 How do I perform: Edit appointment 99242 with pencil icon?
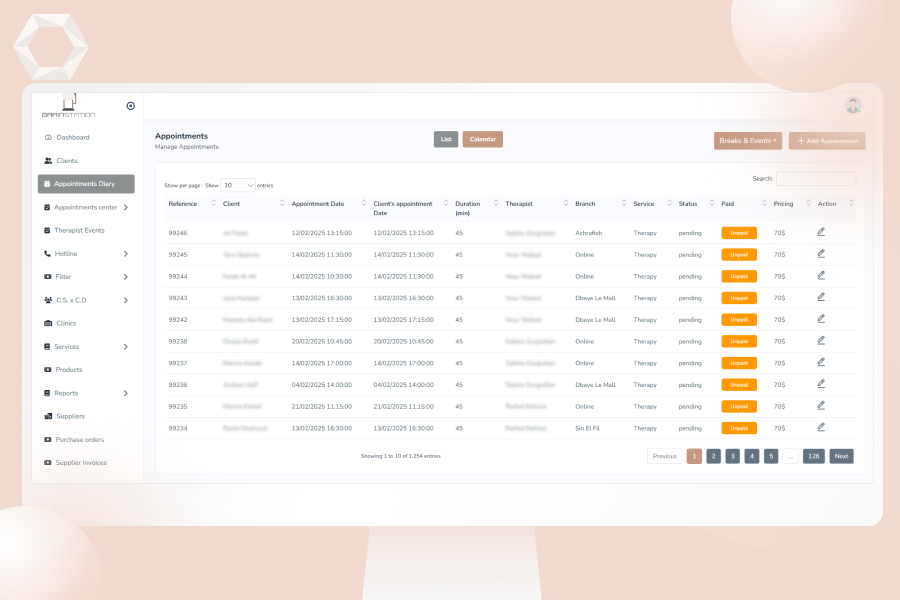coord(821,319)
